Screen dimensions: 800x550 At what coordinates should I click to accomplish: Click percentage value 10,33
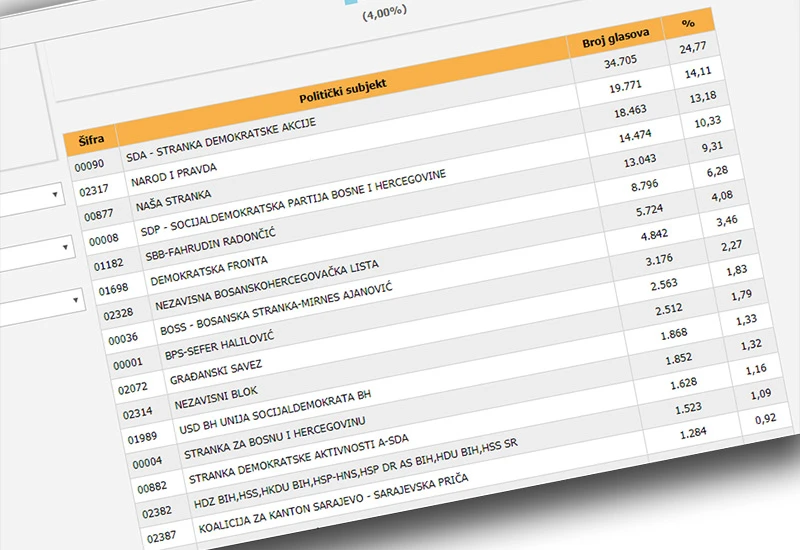click(708, 122)
